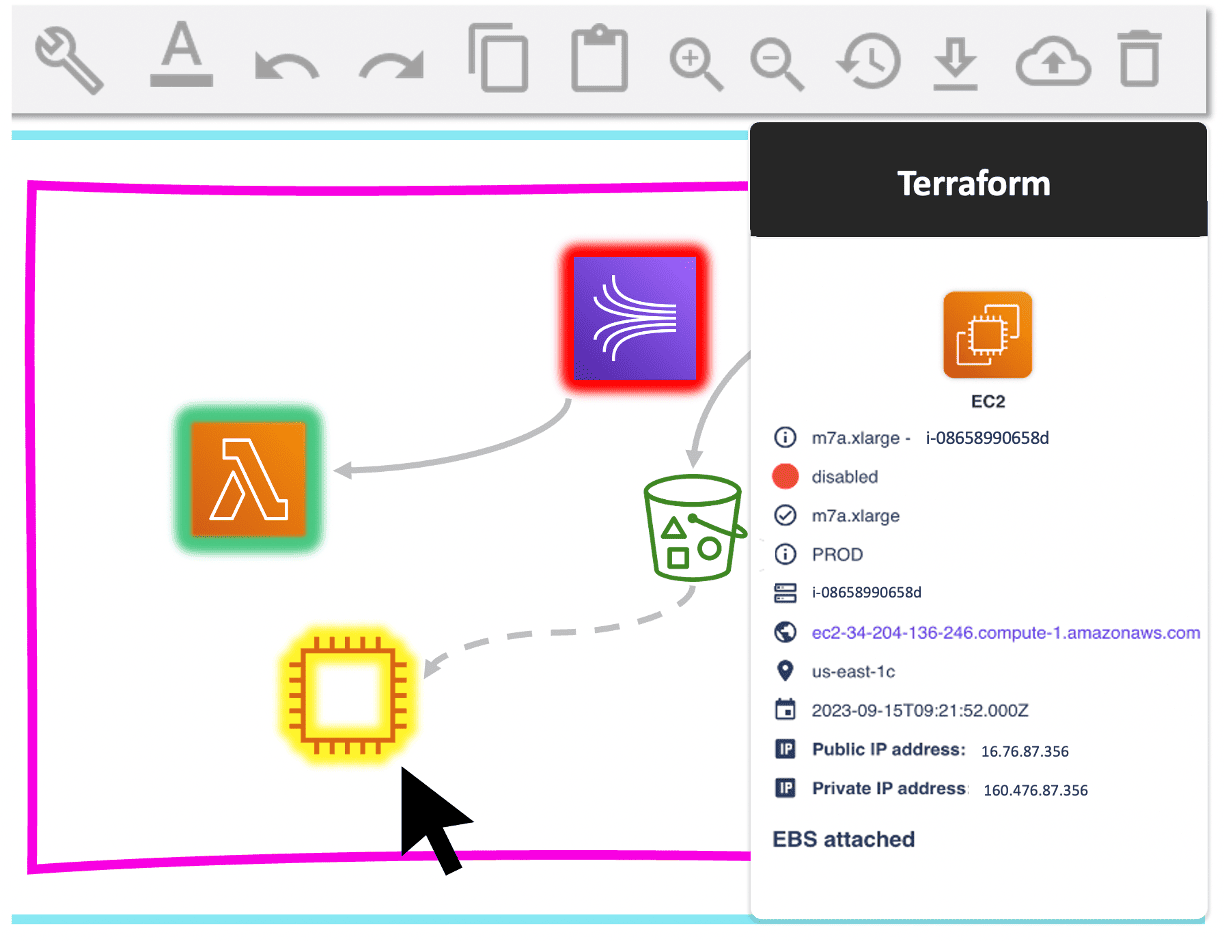Open the wrench settings tool
Image resolution: width=1224 pixels, height=942 pixels.
(70, 60)
